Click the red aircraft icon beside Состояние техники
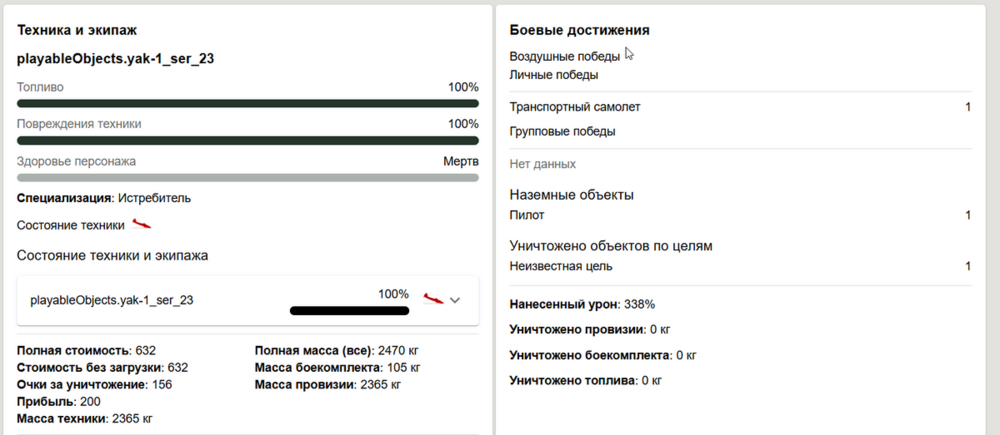 (142, 225)
